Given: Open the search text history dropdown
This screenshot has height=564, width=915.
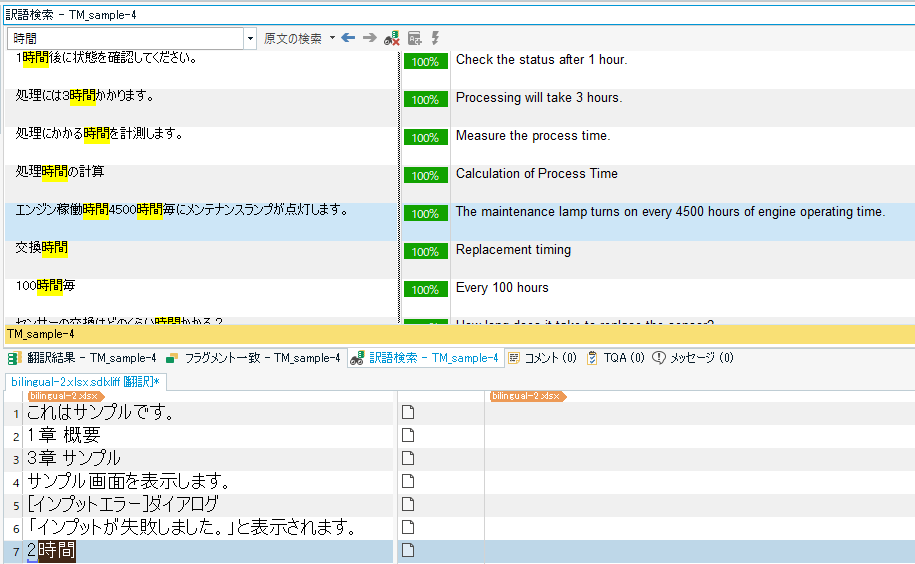Looking at the screenshot, I should pyautogui.click(x=250, y=39).
